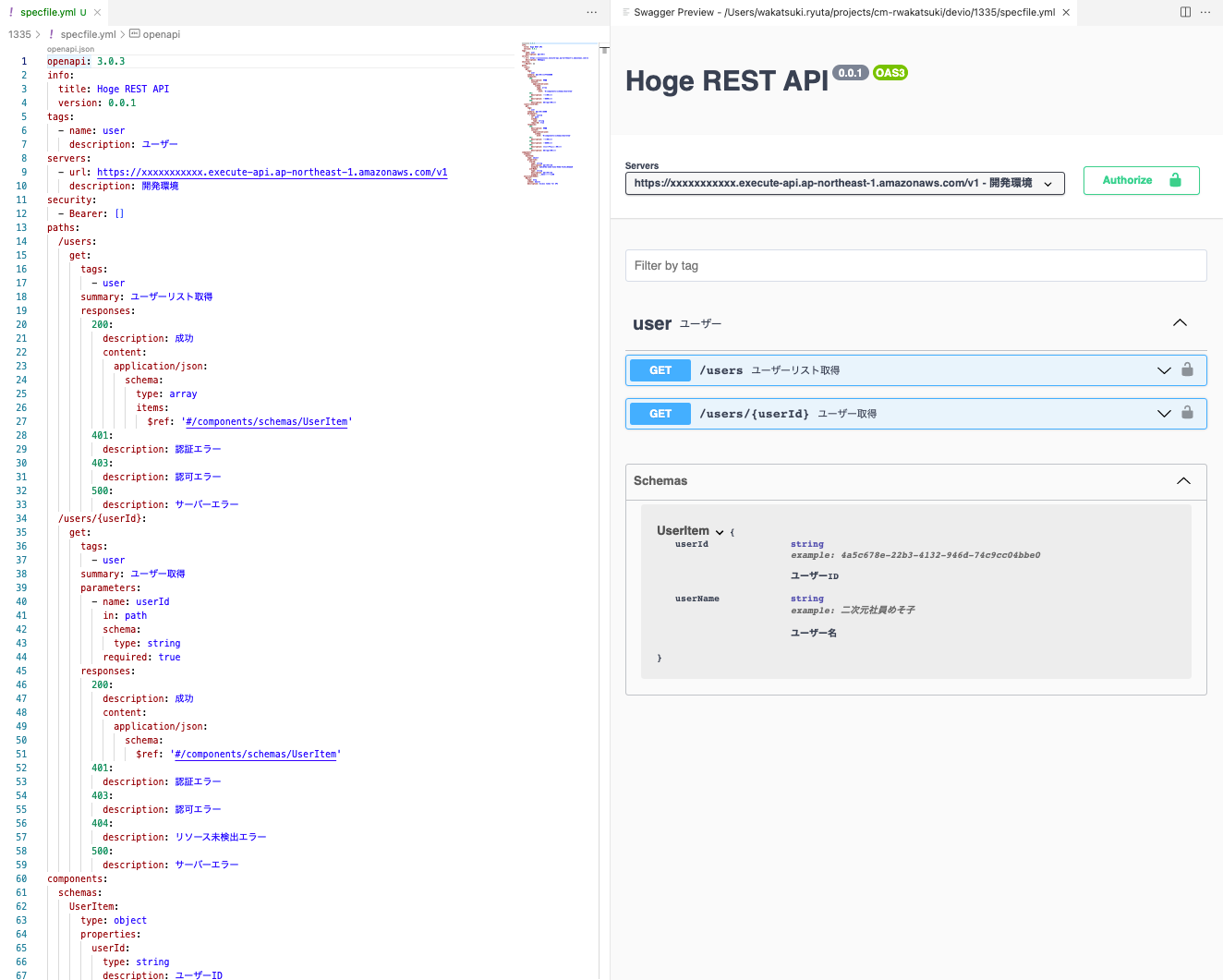This screenshot has width=1223, height=980.
Task: Click the lock icon on GET /users row
Action: 1188,369
